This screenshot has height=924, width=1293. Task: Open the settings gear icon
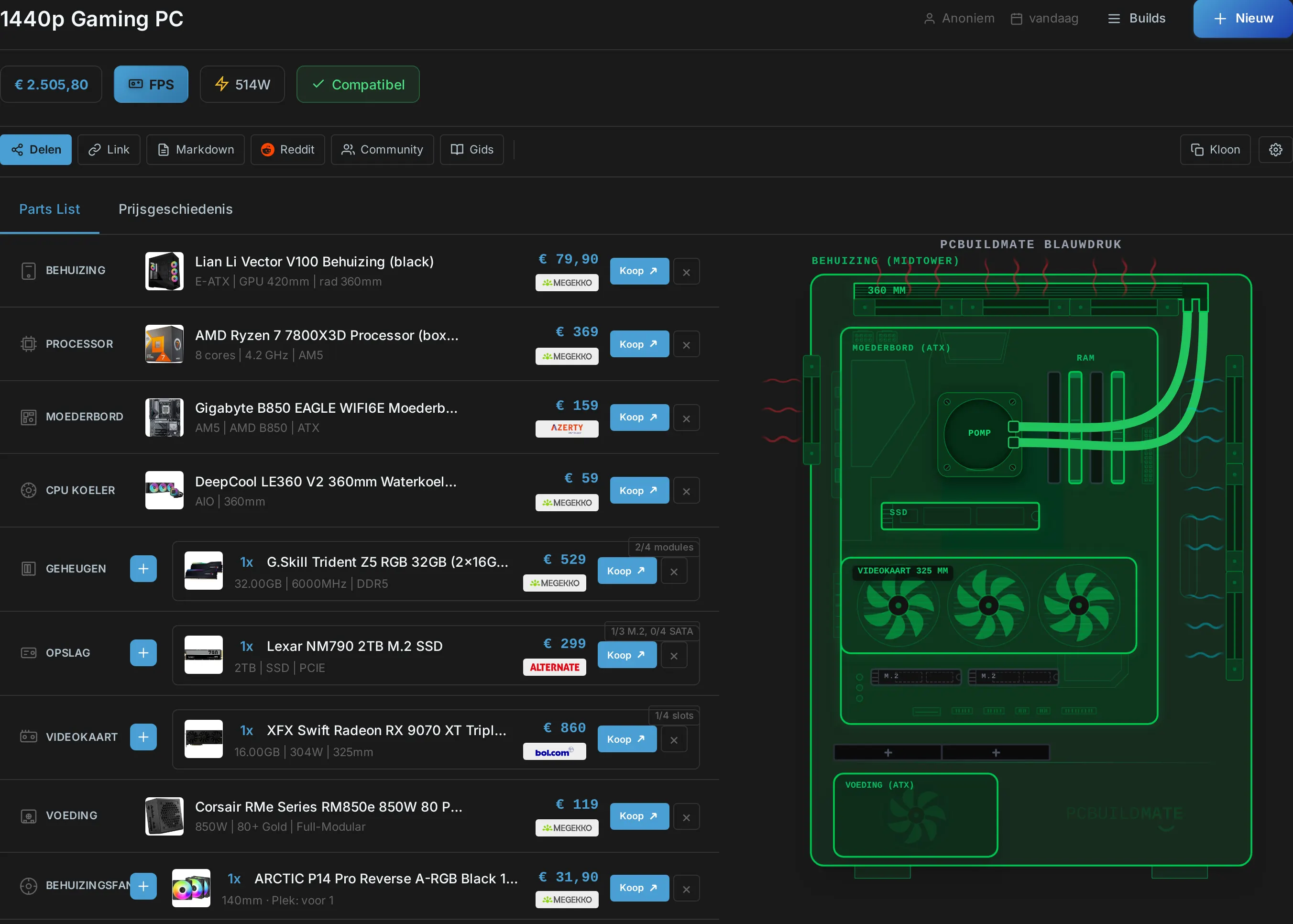tap(1275, 150)
